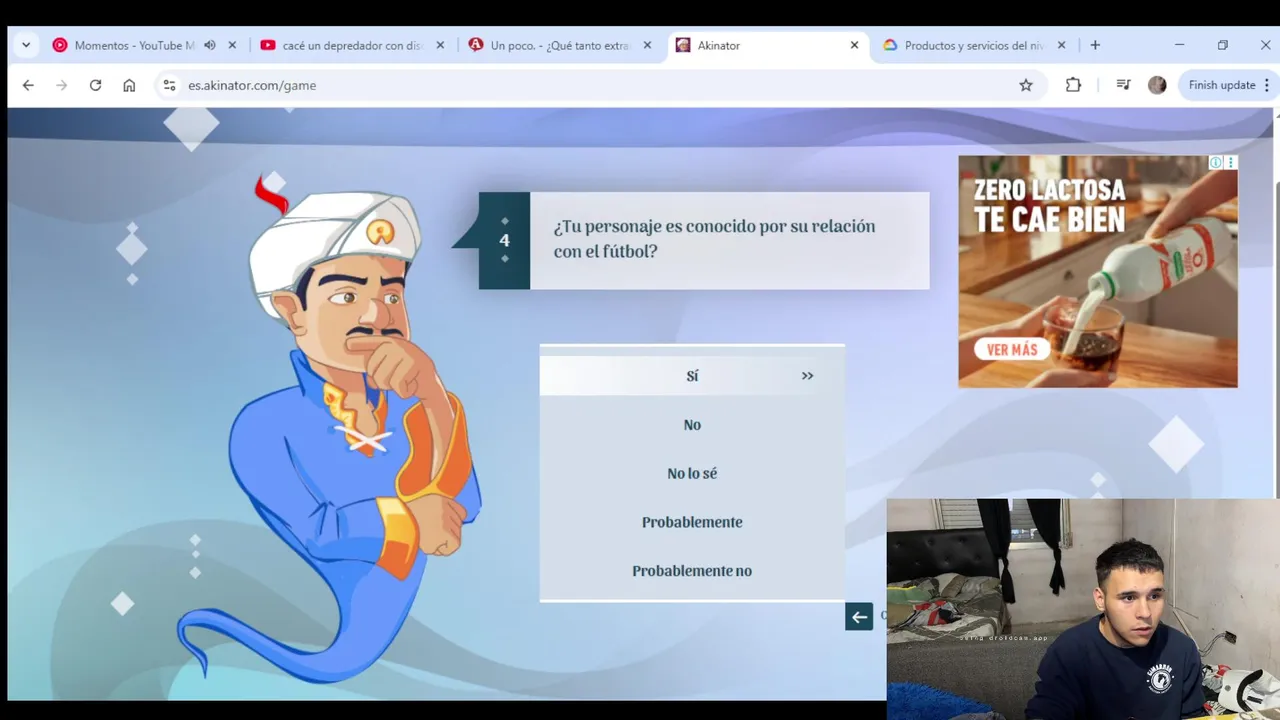
Task: Open the Extensions puzzle menu
Action: (x=1073, y=85)
